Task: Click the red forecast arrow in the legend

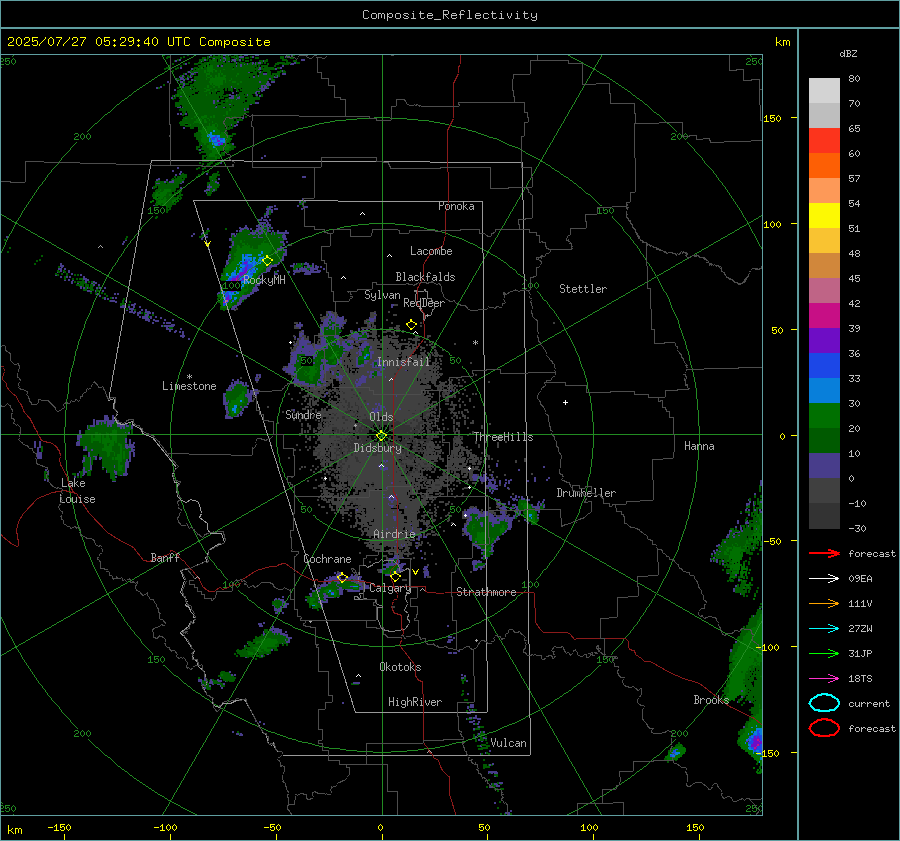Action: [824, 553]
